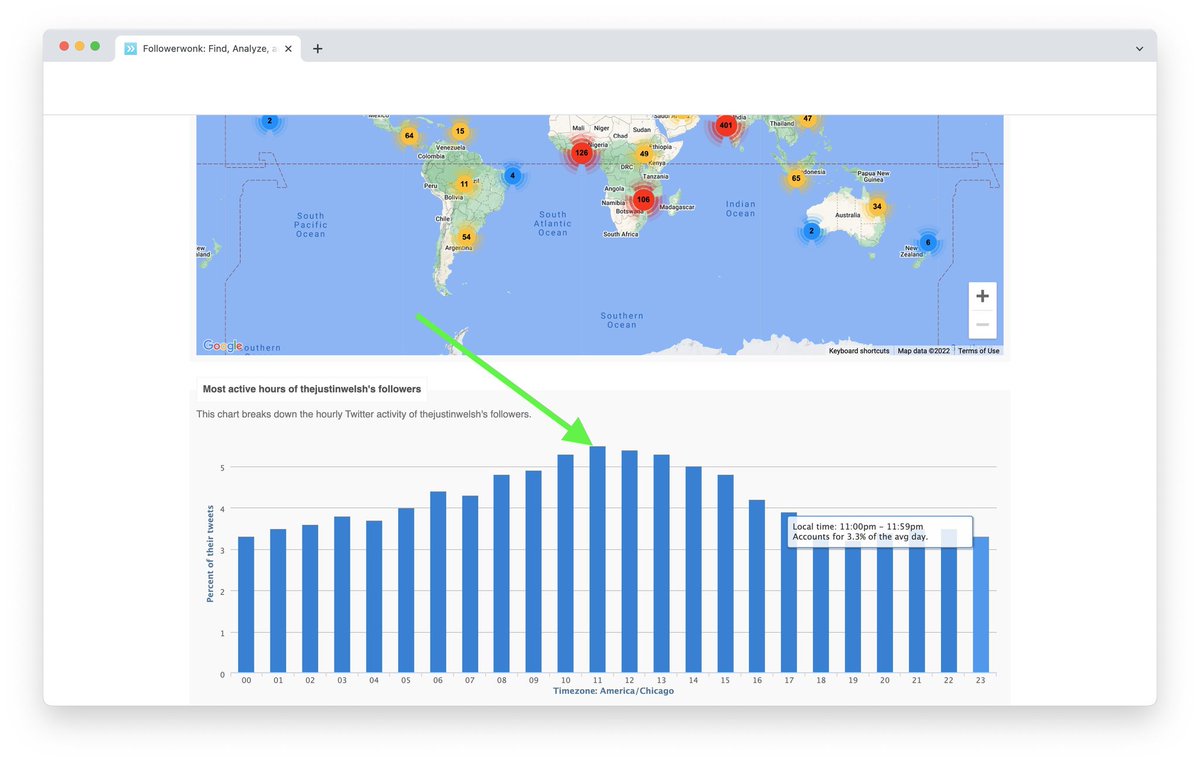Screen dimensions: 1200x763
Task: Click the blue 2 cluster west of Australia
Action: pyautogui.click(x=811, y=231)
